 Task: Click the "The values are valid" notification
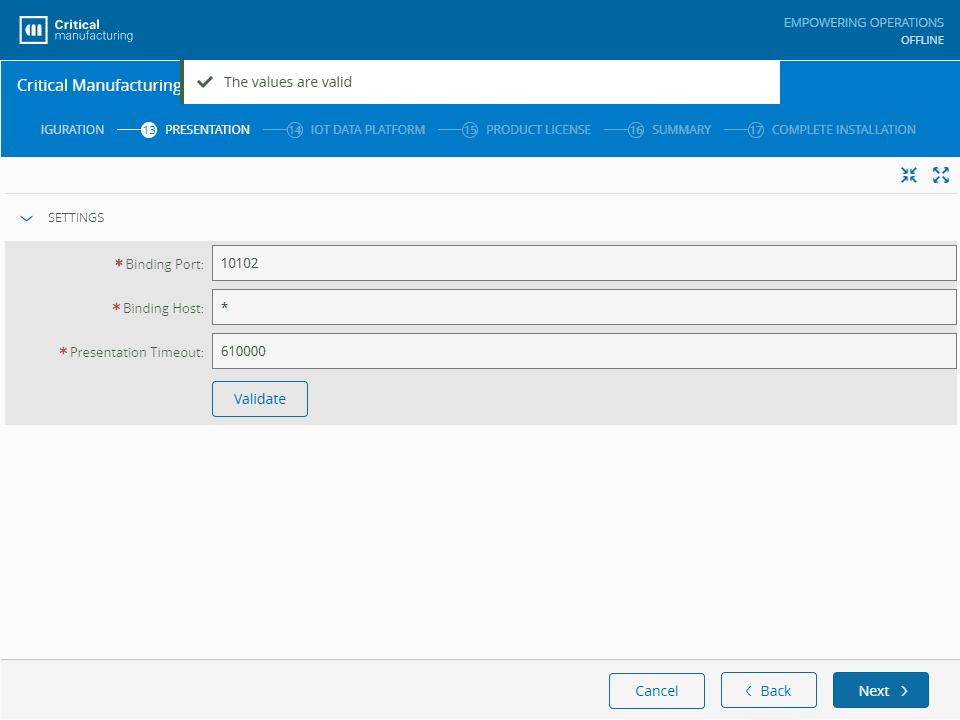480,82
